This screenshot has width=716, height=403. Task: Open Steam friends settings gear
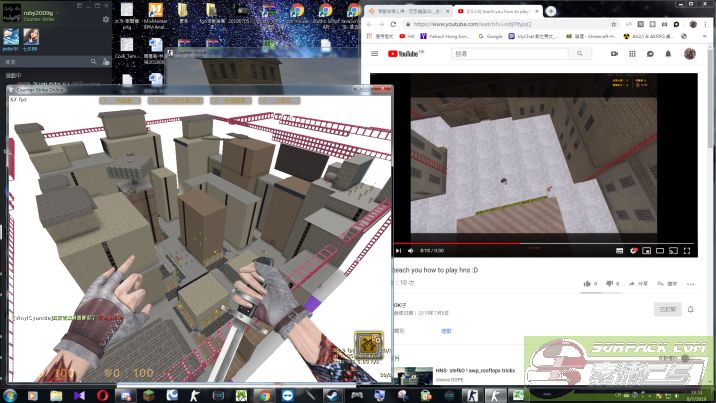pyautogui.click(x=106, y=19)
